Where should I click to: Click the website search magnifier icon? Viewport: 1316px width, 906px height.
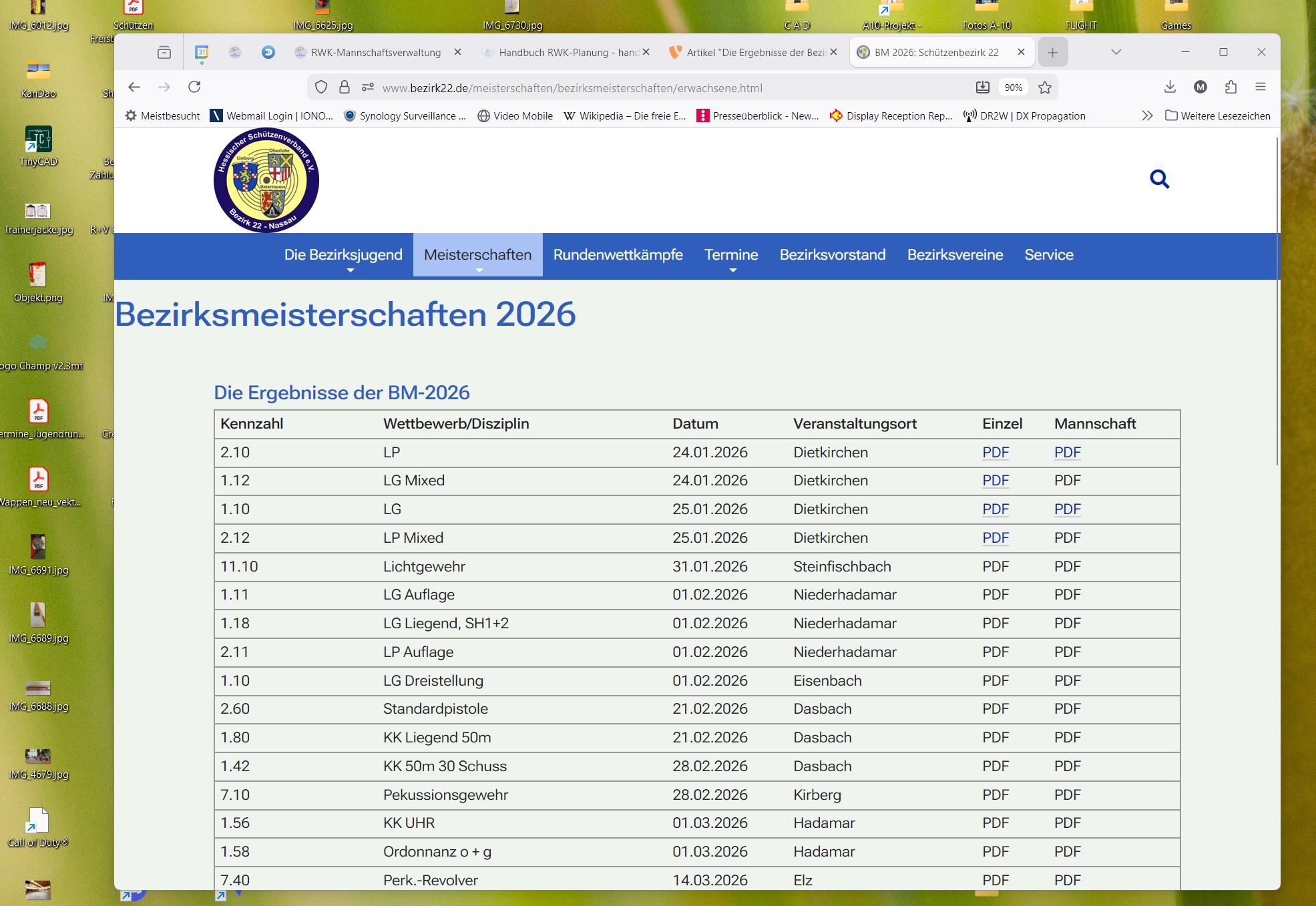[1159, 179]
